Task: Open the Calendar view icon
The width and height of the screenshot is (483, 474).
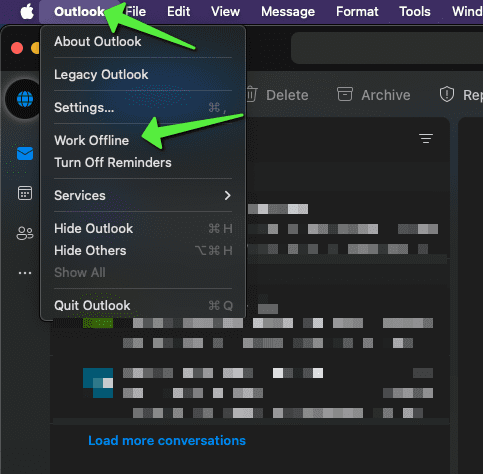Action: click(25, 193)
